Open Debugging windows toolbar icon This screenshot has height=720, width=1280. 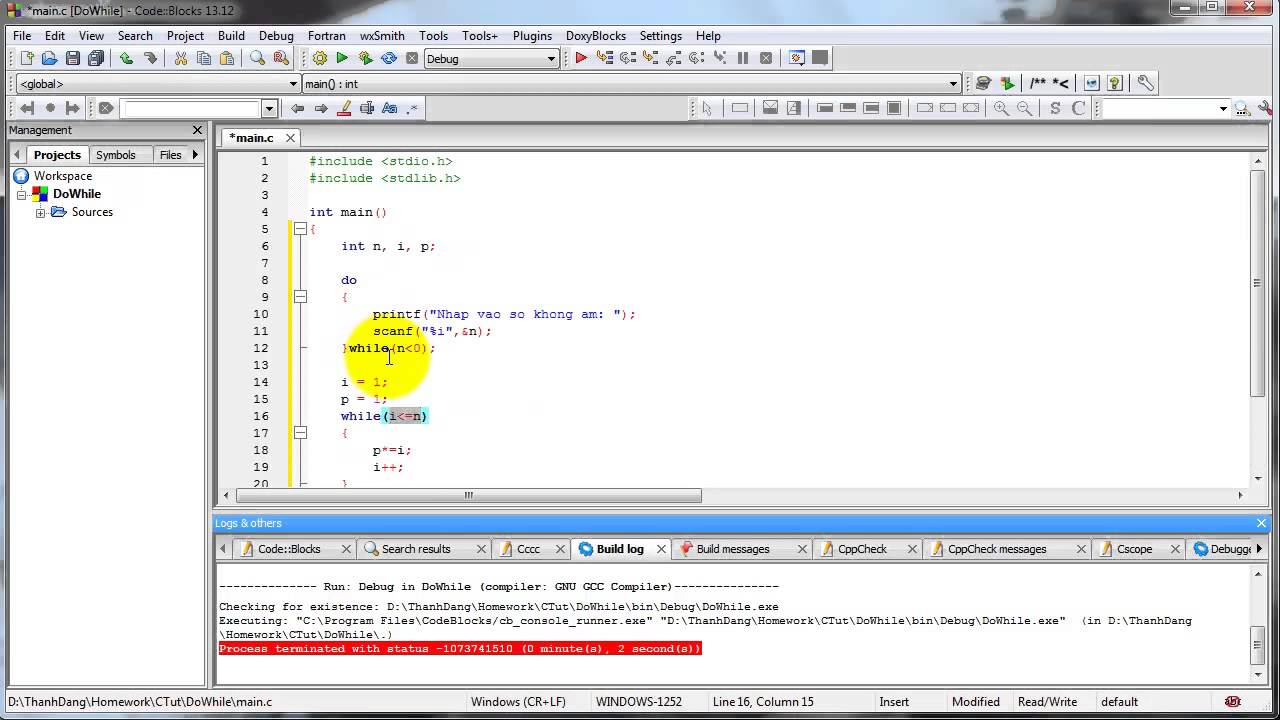pos(797,58)
